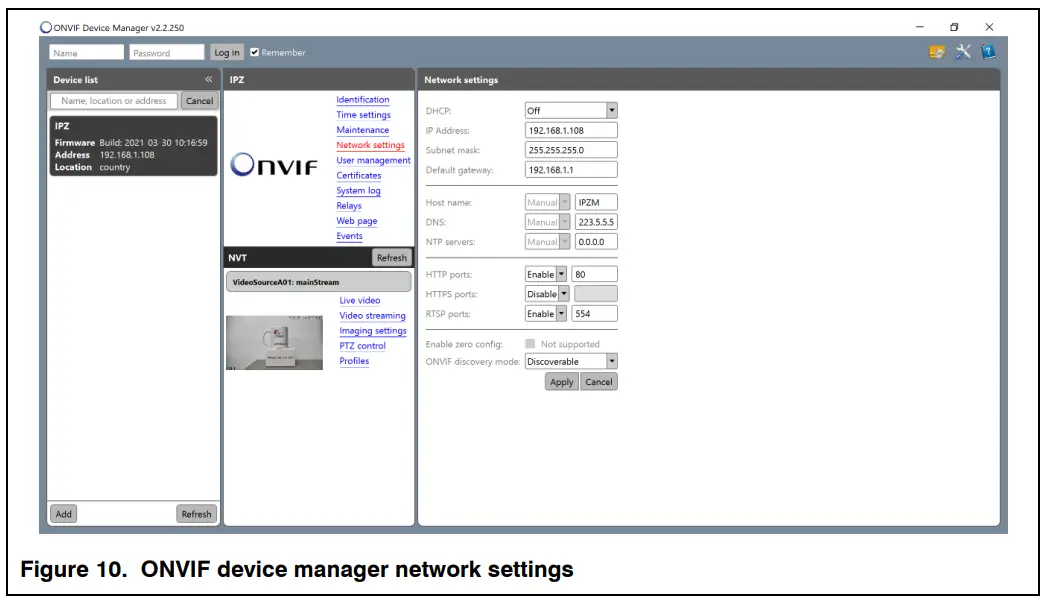Click Cancel next to device search
The image size is (1045, 601).
tap(199, 101)
